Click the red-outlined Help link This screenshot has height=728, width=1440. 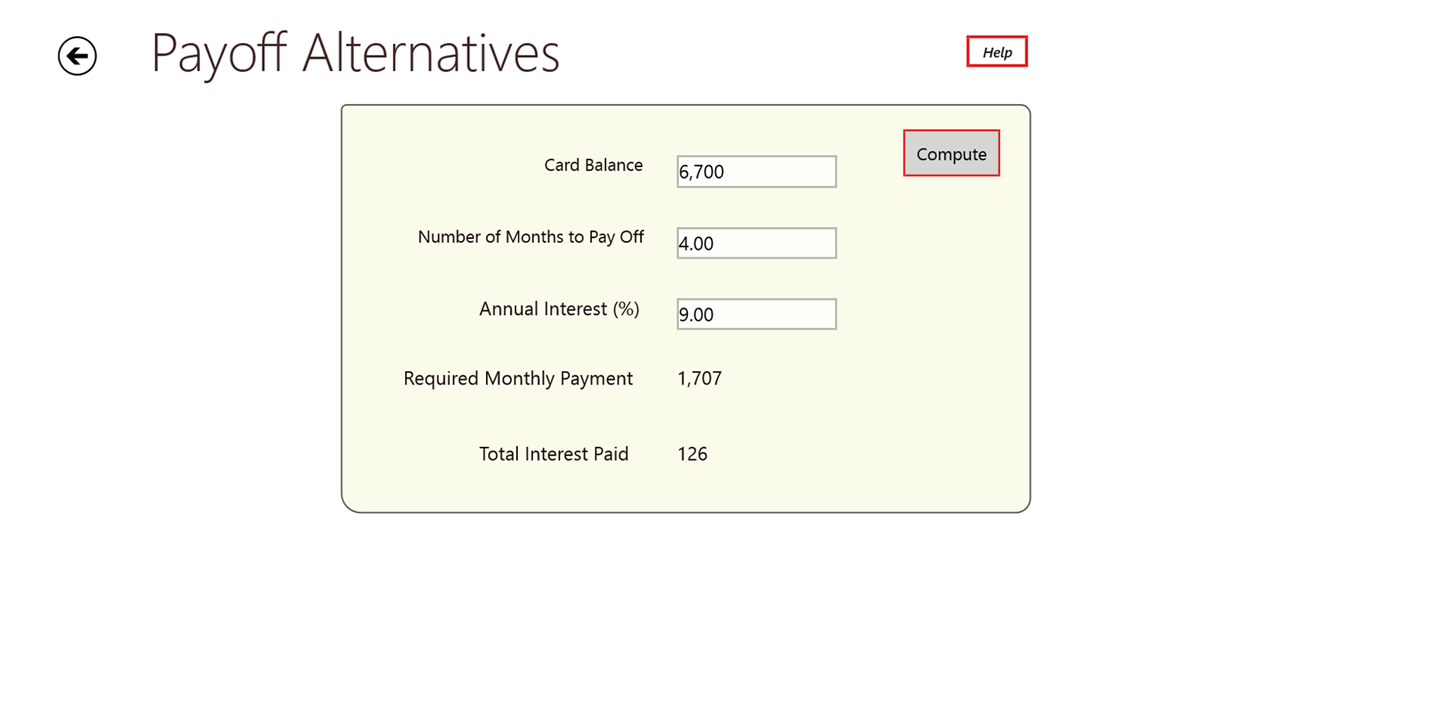(996, 52)
